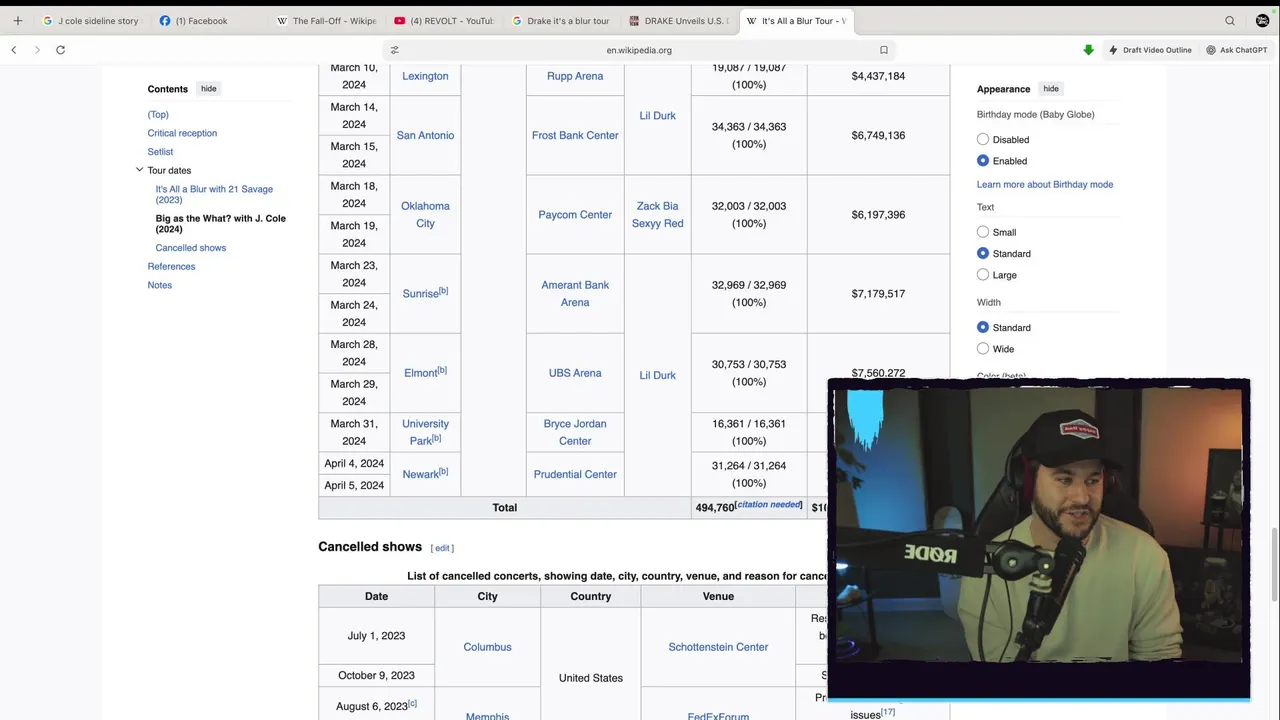Viewport: 1280px width, 720px height.
Task: Focus the en.wikipedia.org address bar
Action: 639,50
